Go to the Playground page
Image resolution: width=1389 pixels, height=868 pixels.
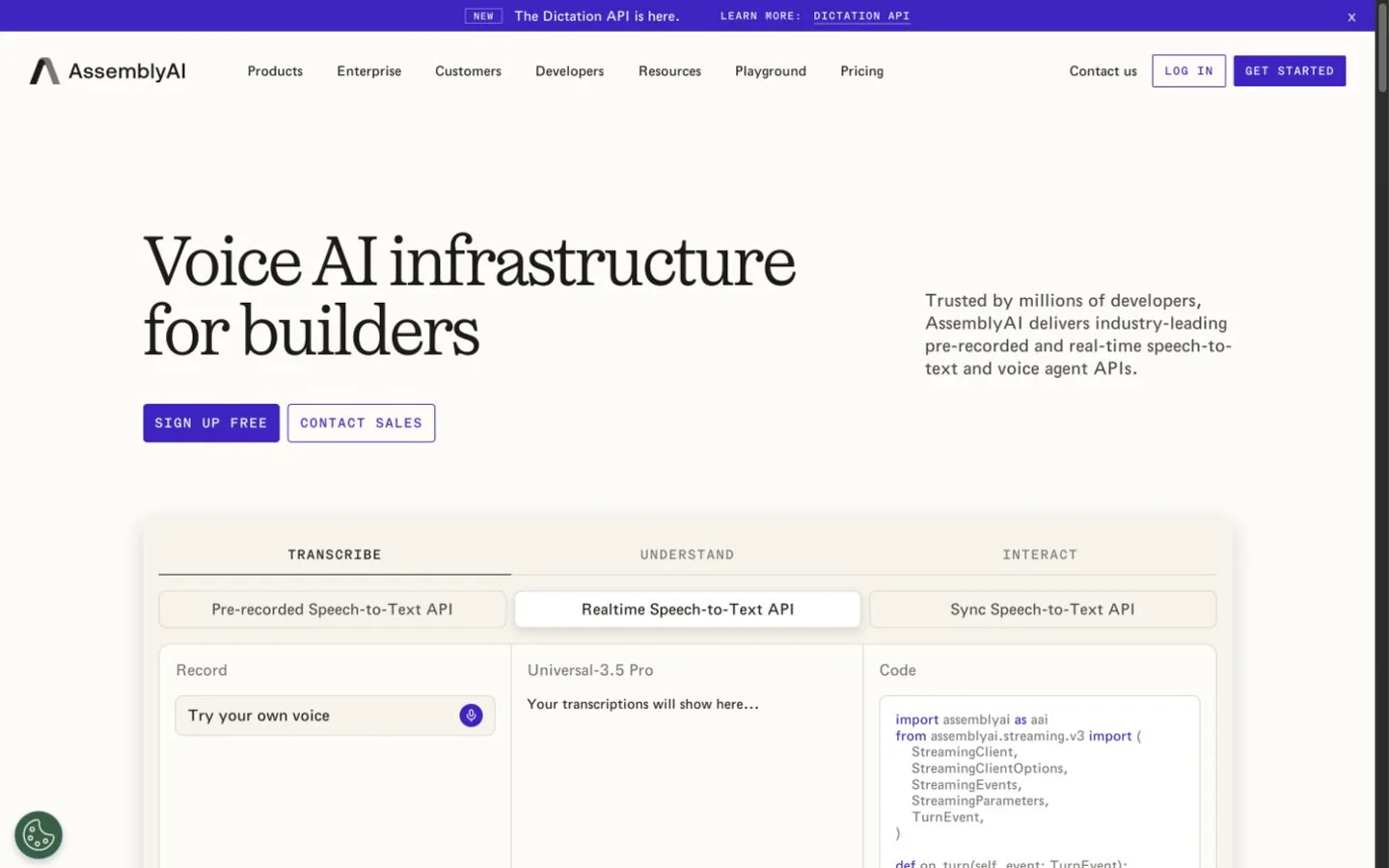click(x=770, y=71)
